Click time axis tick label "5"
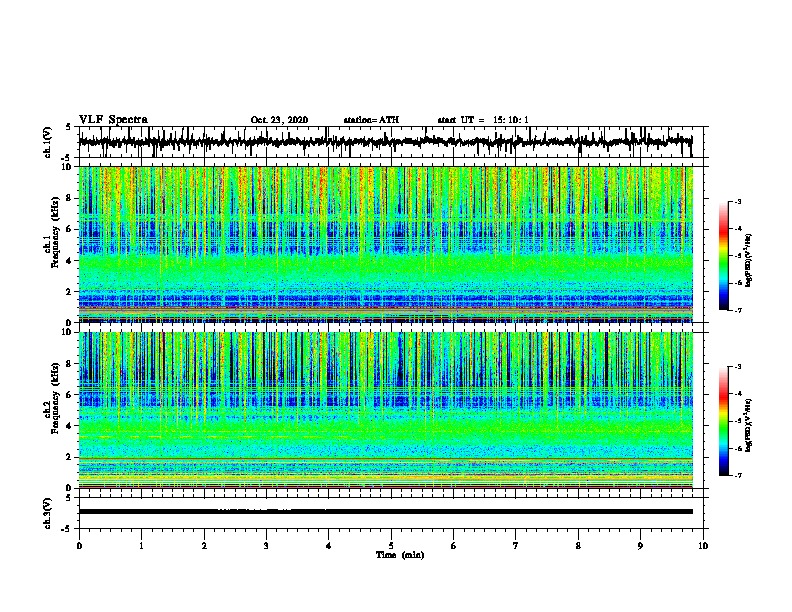This screenshot has width=792, height=612. (391, 546)
